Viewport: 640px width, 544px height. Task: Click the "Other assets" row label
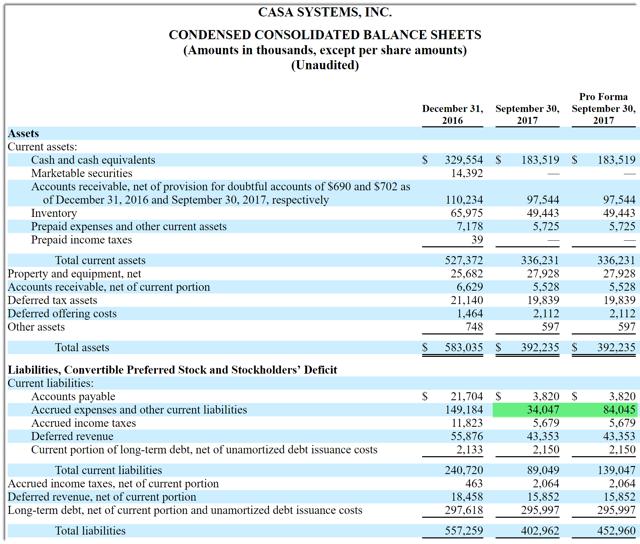click(36, 327)
